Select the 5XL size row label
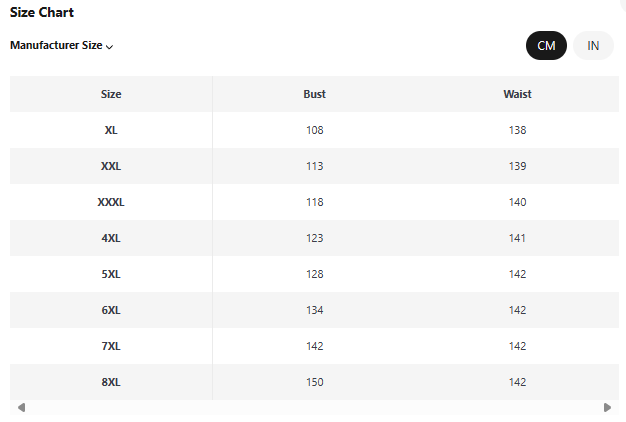The height and width of the screenshot is (422, 626). click(x=111, y=274)
